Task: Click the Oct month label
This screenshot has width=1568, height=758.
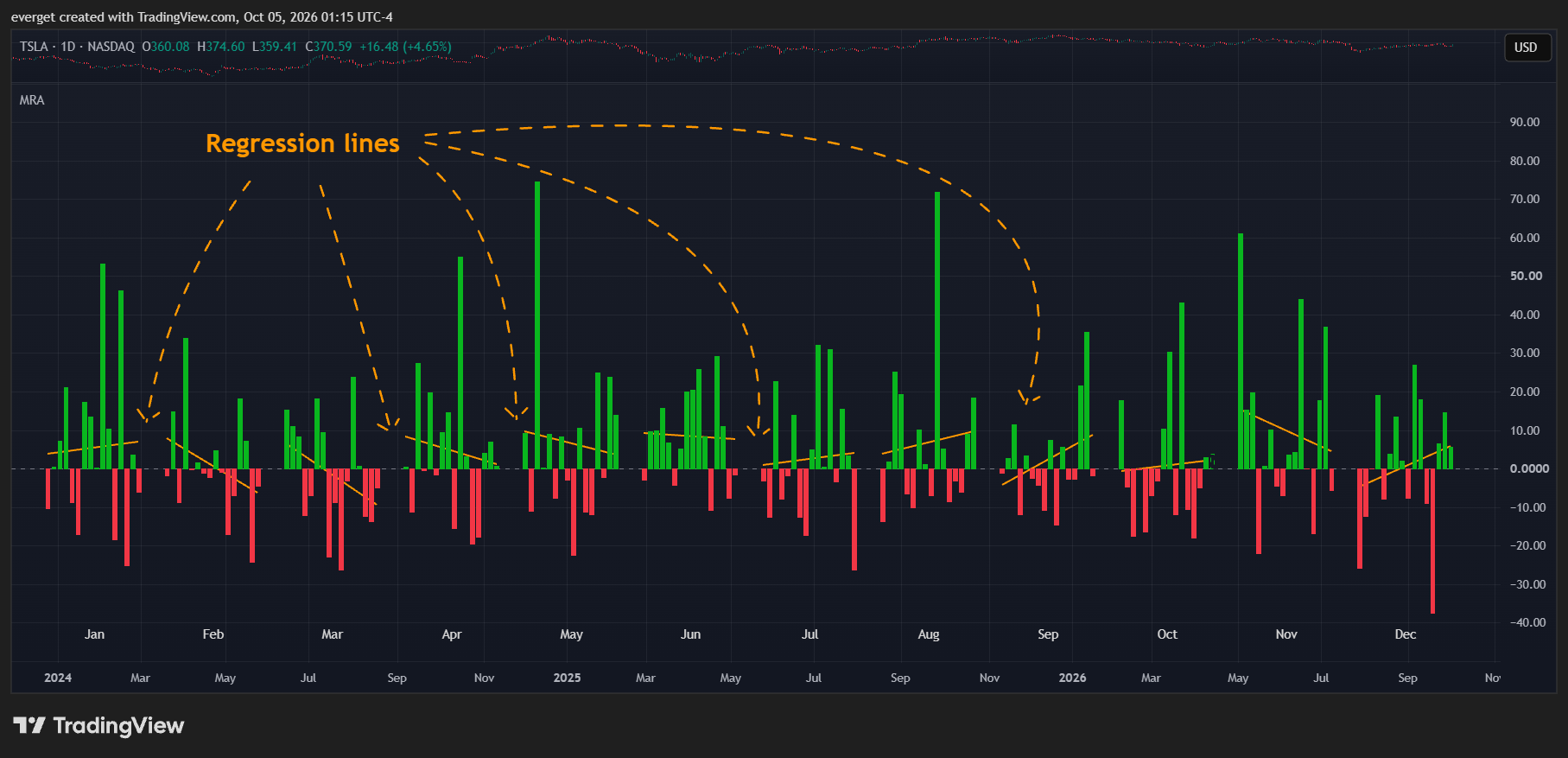Action: (x=1167, y=634)
